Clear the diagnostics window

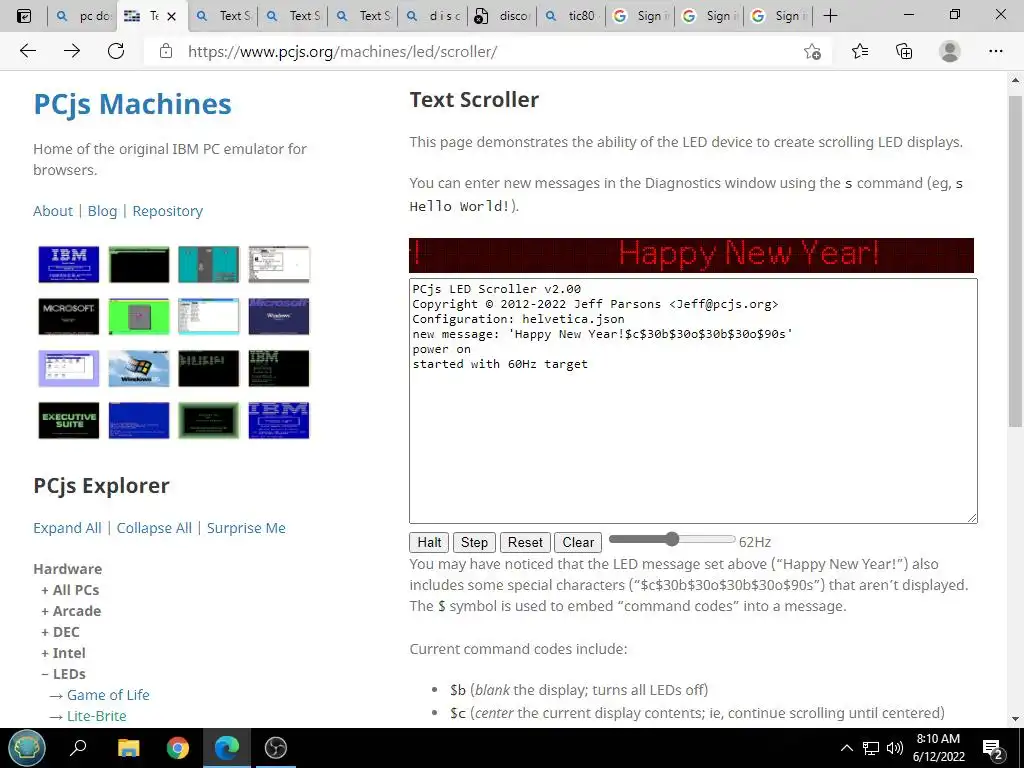pos(578,542)
